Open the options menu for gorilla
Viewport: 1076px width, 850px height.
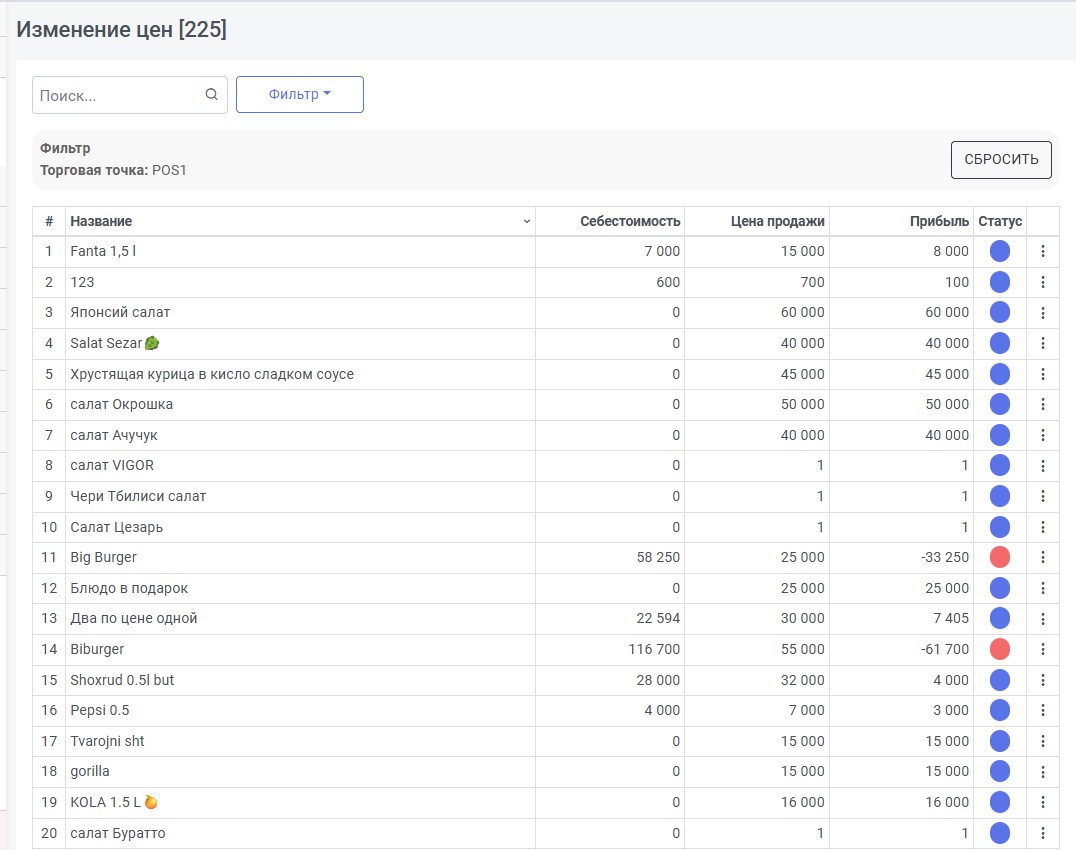[x=1042, y=771]
